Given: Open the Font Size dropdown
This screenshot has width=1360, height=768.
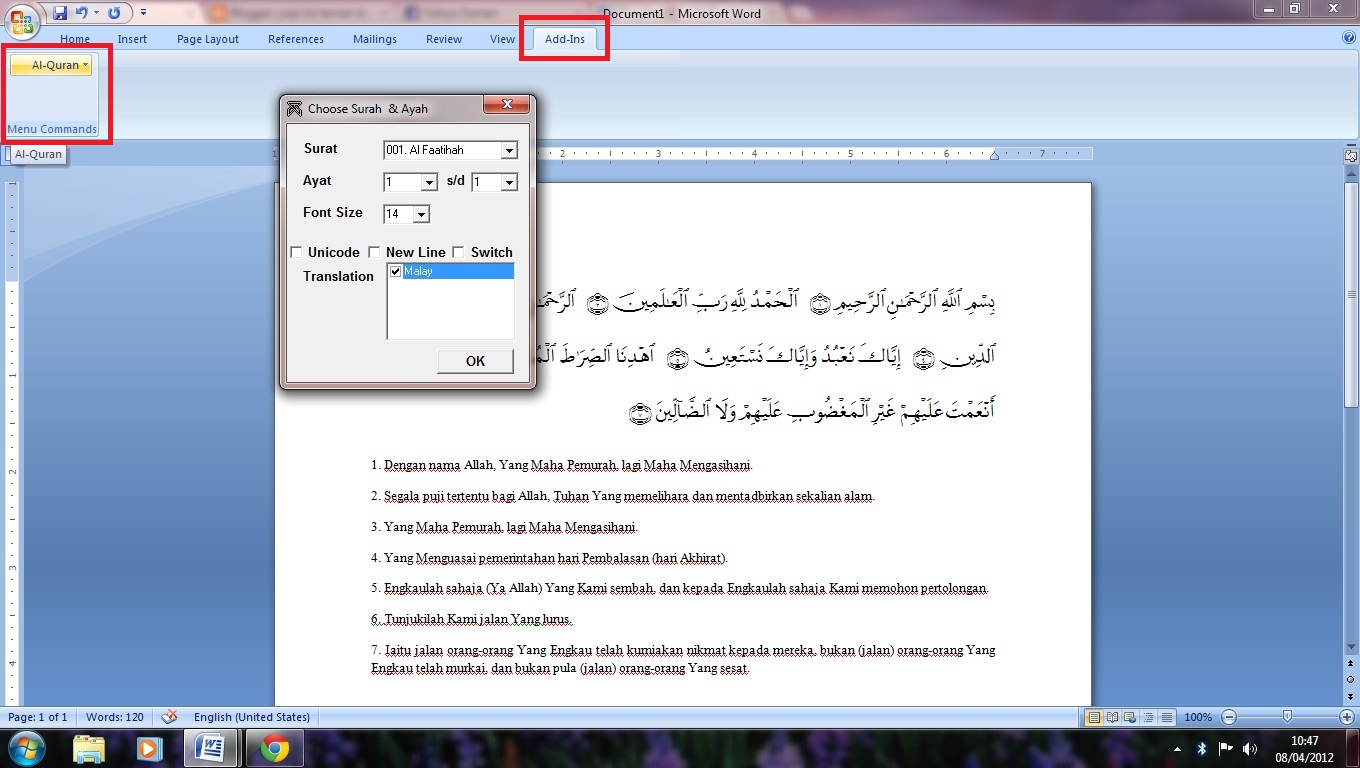Looking at the screenshot, I should point(421,214).
